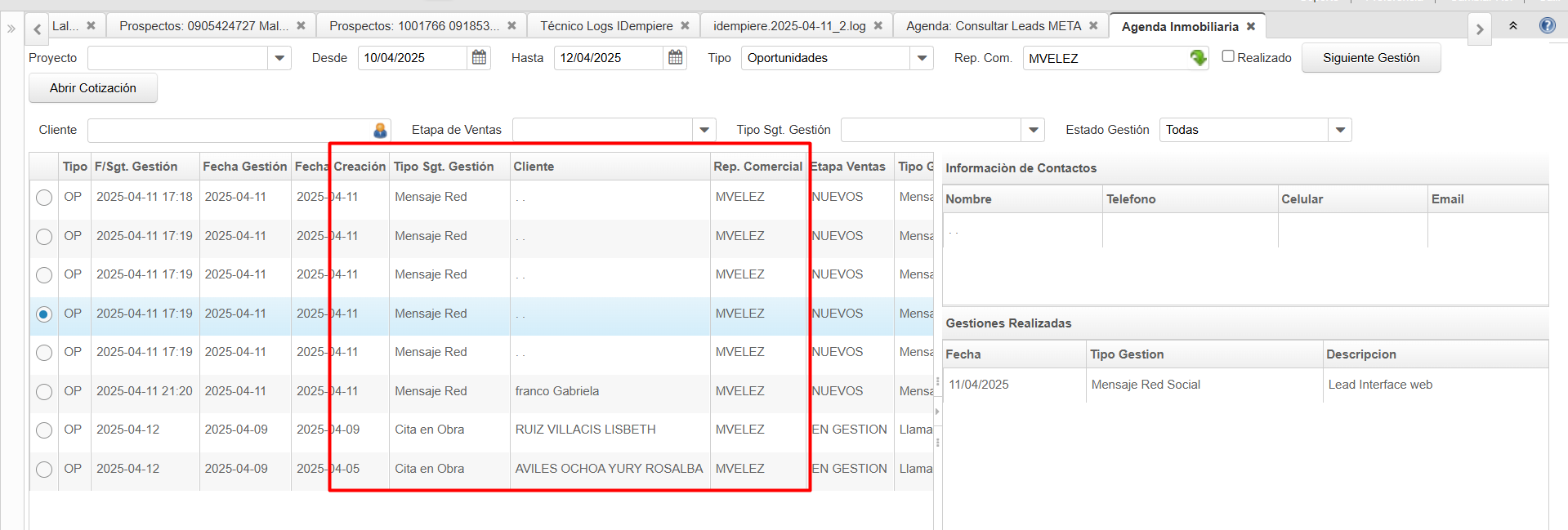
Task: Expand the Proyecto dropdown
Action: click(x=279, y=58)
